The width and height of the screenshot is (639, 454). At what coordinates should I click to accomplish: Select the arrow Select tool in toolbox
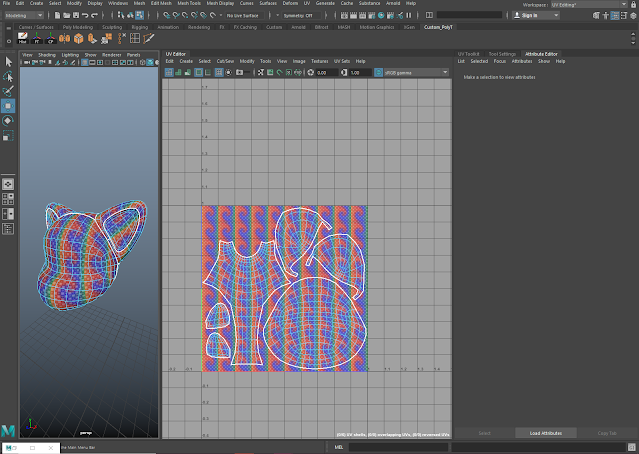(x=8, y=62)
